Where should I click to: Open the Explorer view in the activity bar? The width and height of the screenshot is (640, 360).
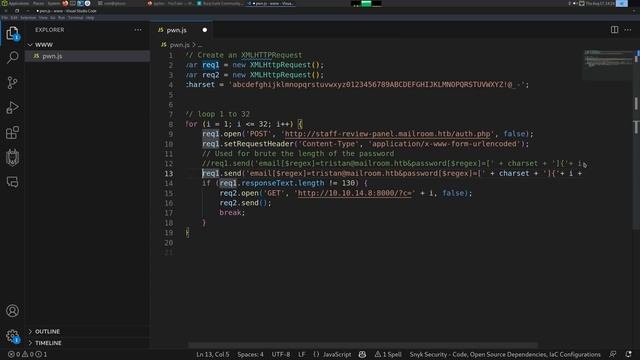12,33
